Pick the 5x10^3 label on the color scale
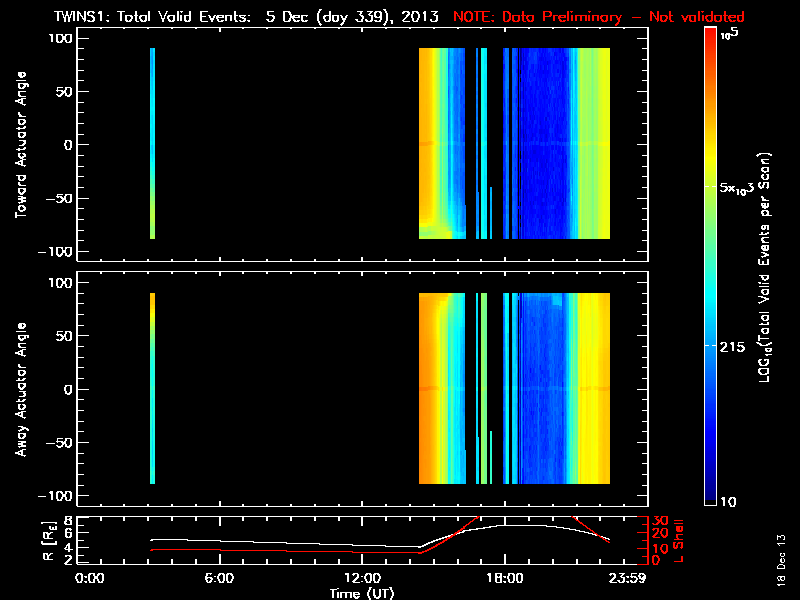This screenshot has width=800, height=600. (743, 188)
